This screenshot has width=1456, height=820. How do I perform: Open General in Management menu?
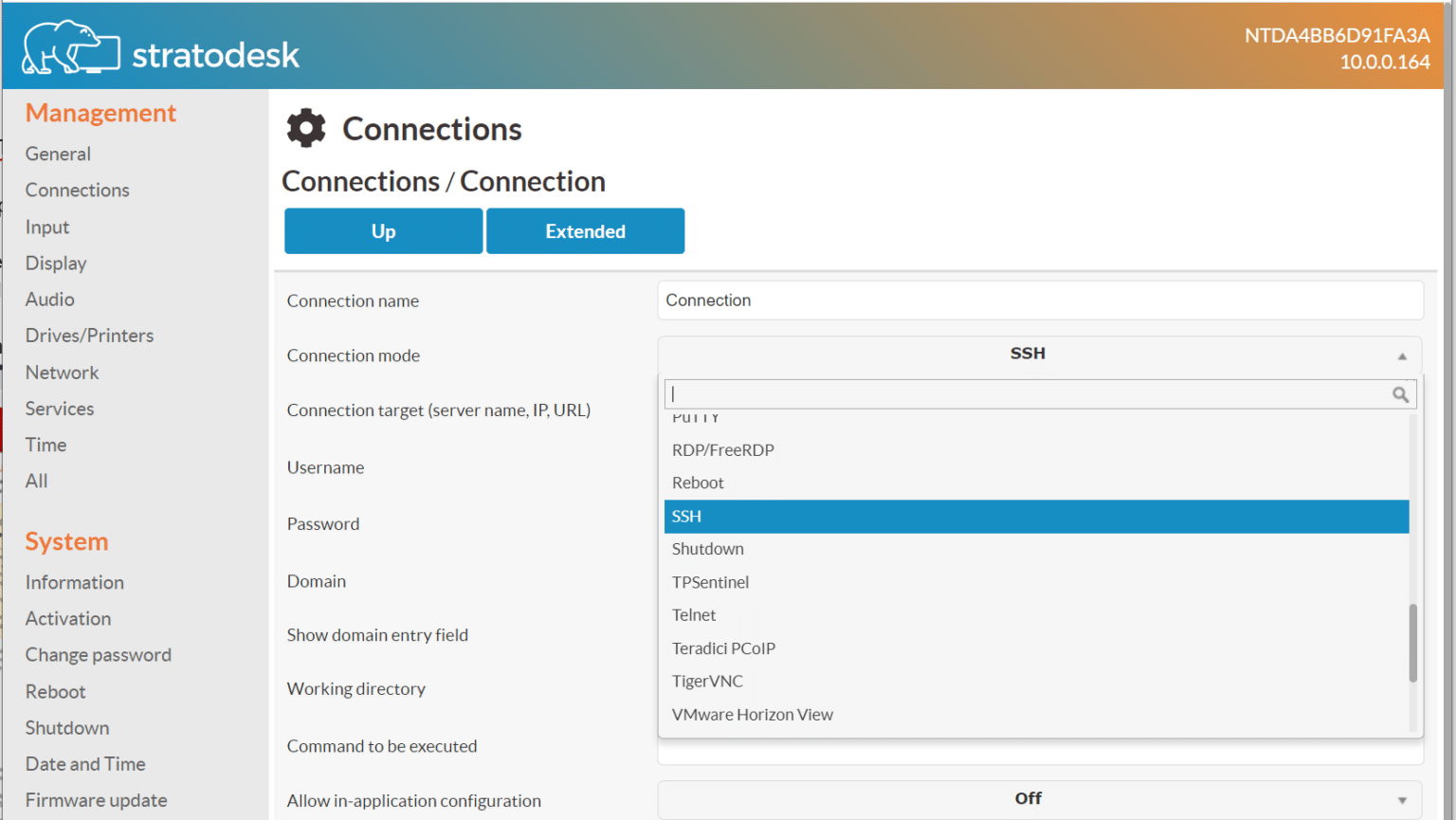pos(58,154)
